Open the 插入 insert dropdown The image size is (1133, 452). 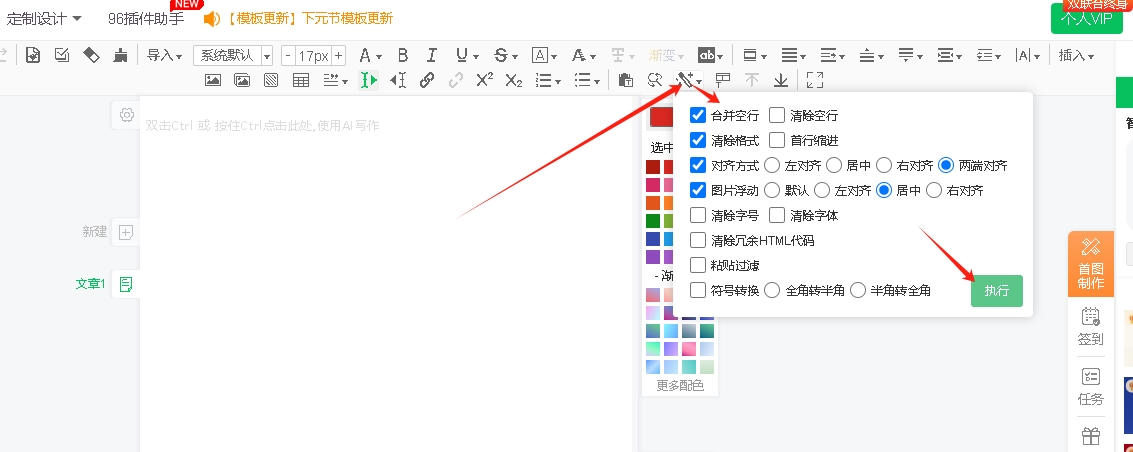click(x=1075, y=55)
